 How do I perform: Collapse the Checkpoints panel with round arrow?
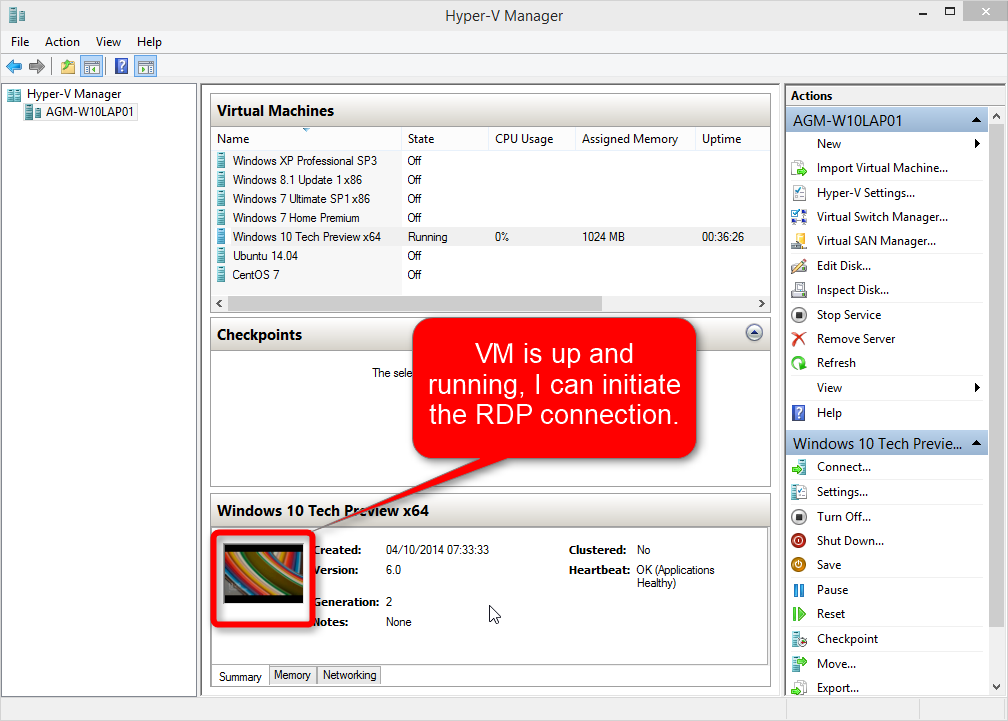754,332
